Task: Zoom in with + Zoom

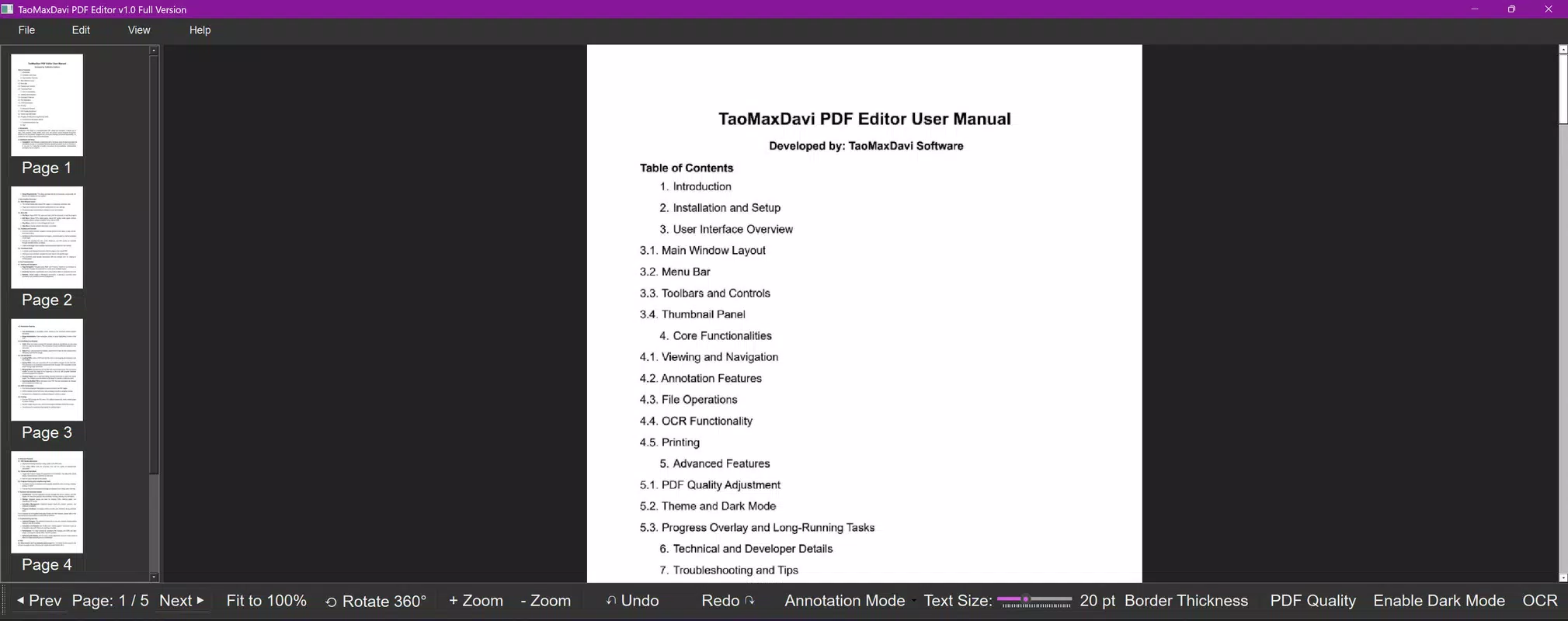Action: point(476,601)
